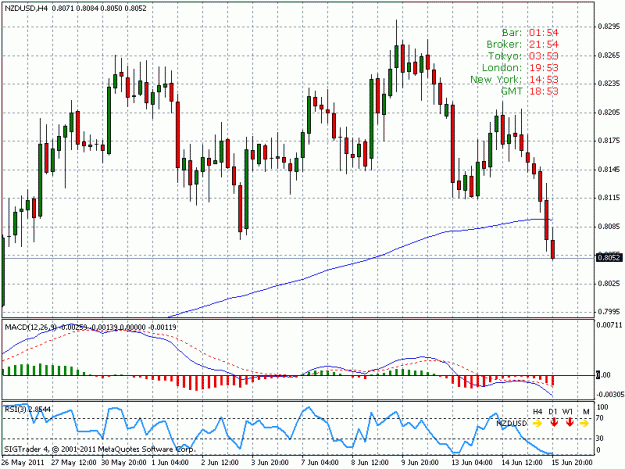Viewport: 625px width, 469px height.
Task: Click the GMT 18:53 clock label
Action: pos(530,91)
